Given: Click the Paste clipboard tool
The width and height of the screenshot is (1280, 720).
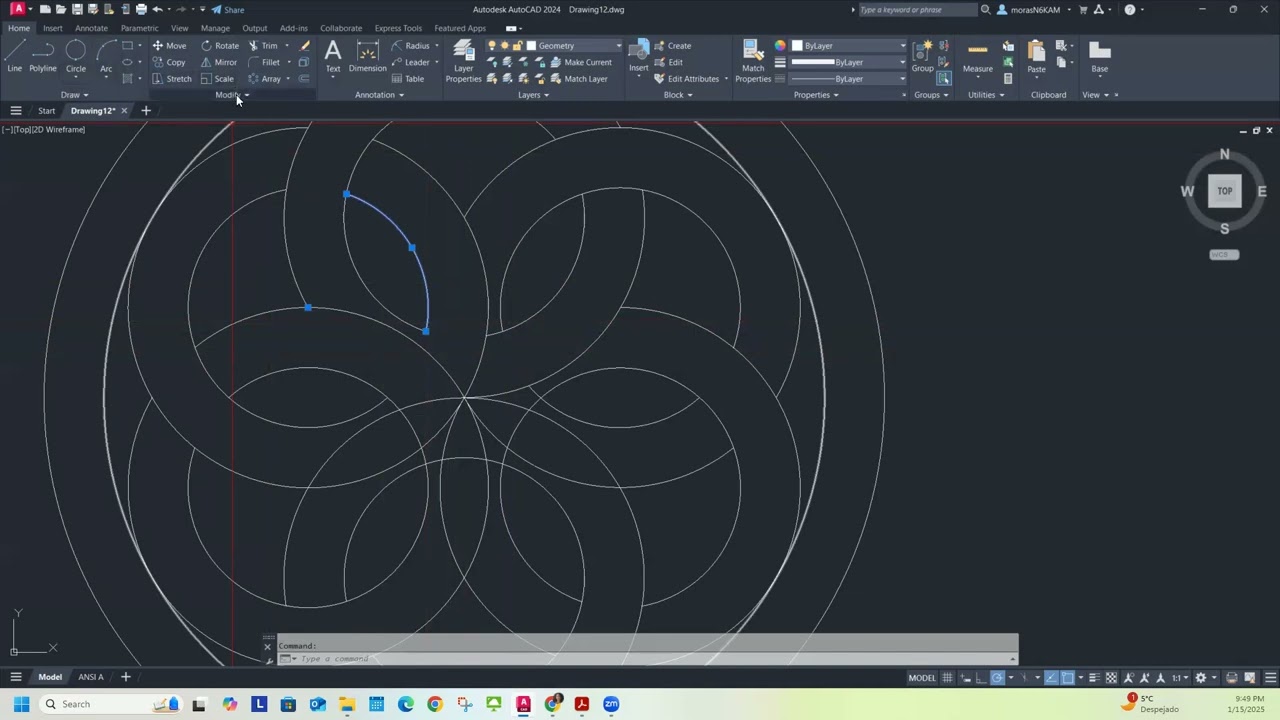Looking at the screenshot, I should 1036,56.
